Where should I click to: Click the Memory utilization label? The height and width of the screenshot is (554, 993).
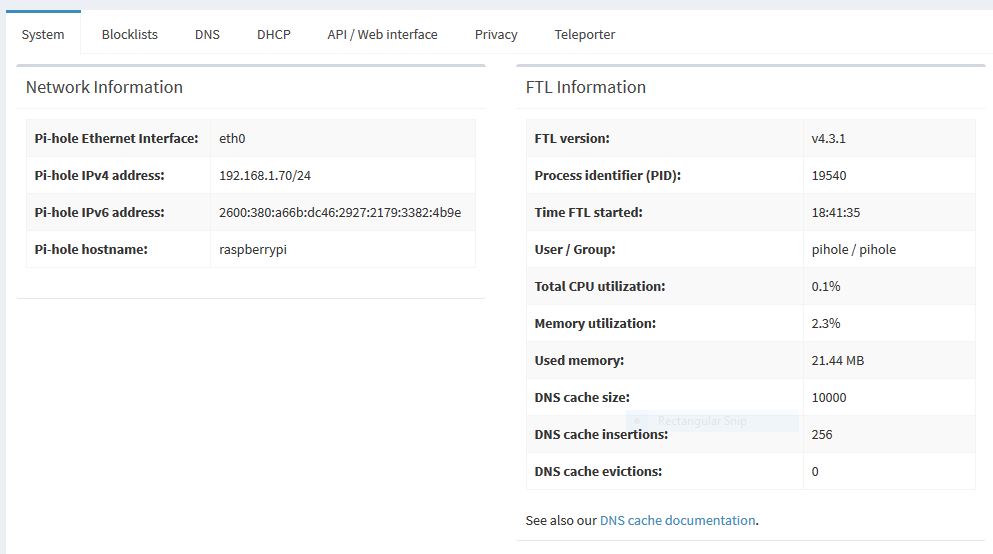(x=595, y=324)
